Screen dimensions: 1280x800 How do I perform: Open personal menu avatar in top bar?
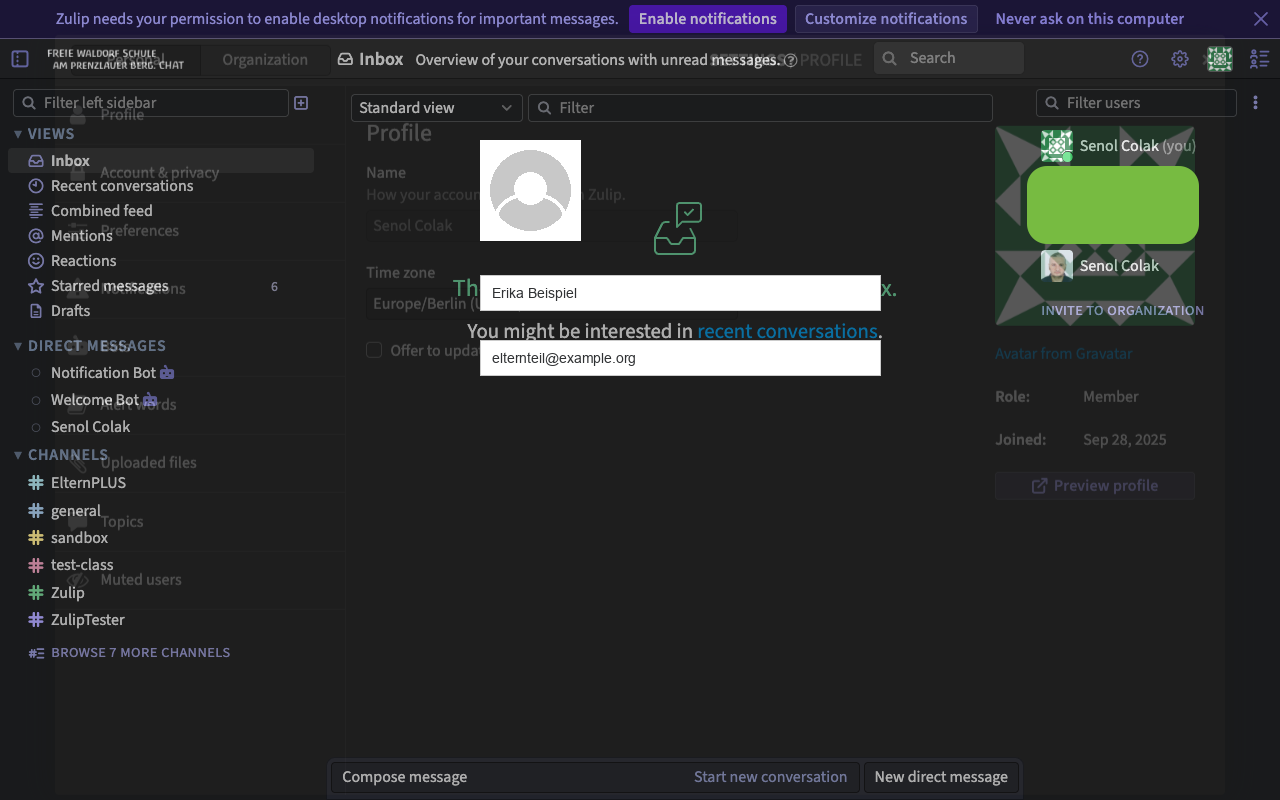[x=1220, y=59]
